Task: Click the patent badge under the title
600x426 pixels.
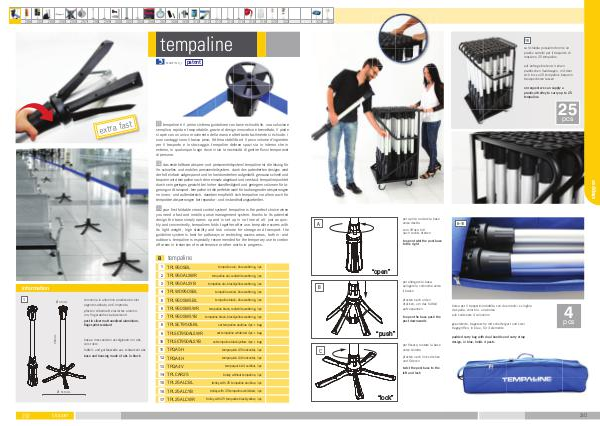Action: tap(194, 62)
